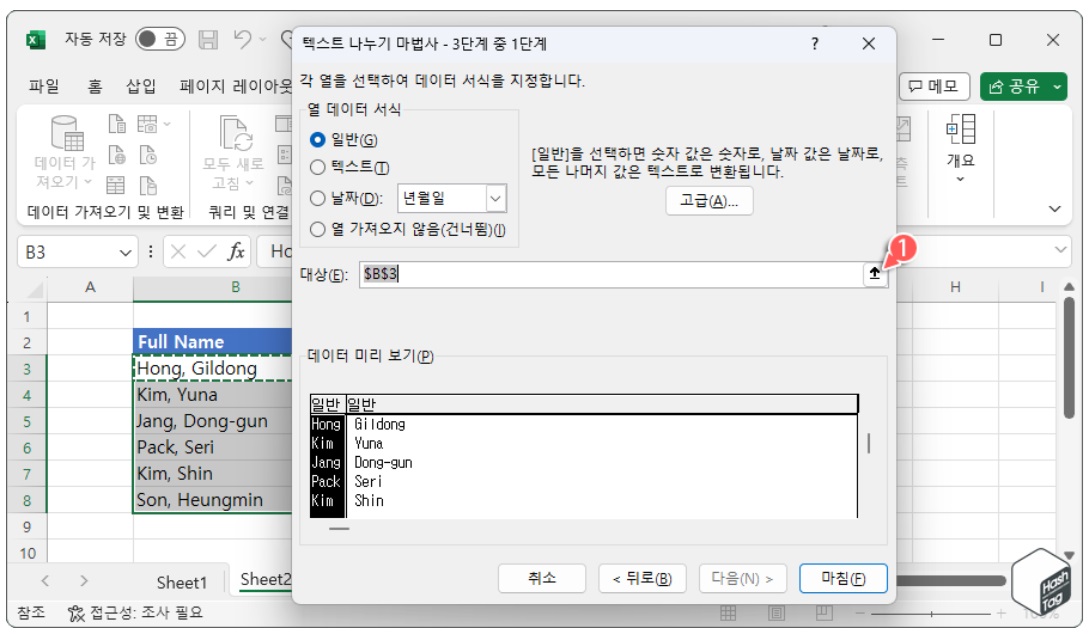Screen dimensions: 1088x634
Task: Switch to the Sheet1 tab
Action: [x=182, y=581]
